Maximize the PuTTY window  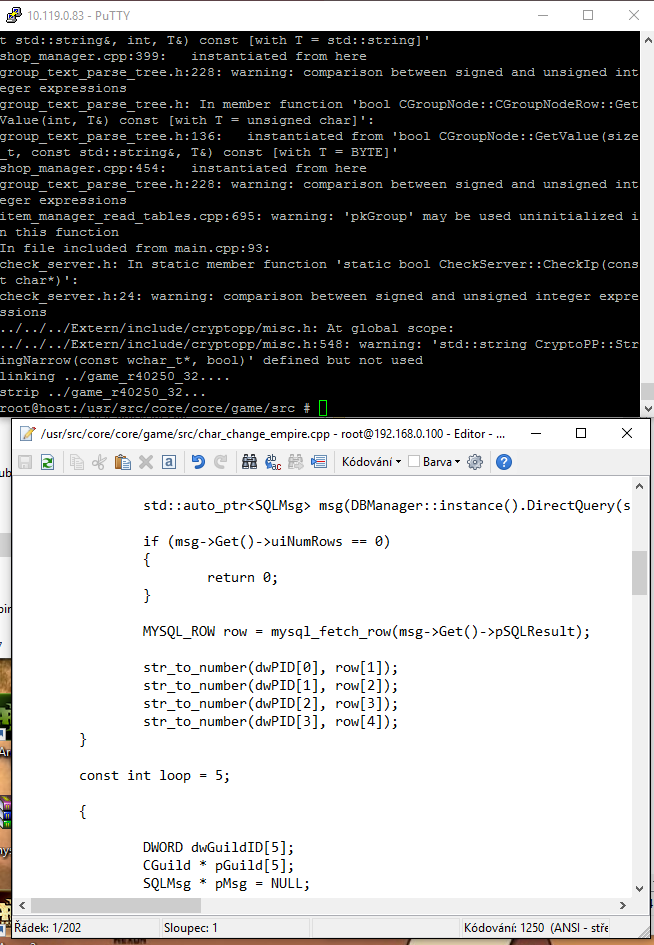pos(588,15)
